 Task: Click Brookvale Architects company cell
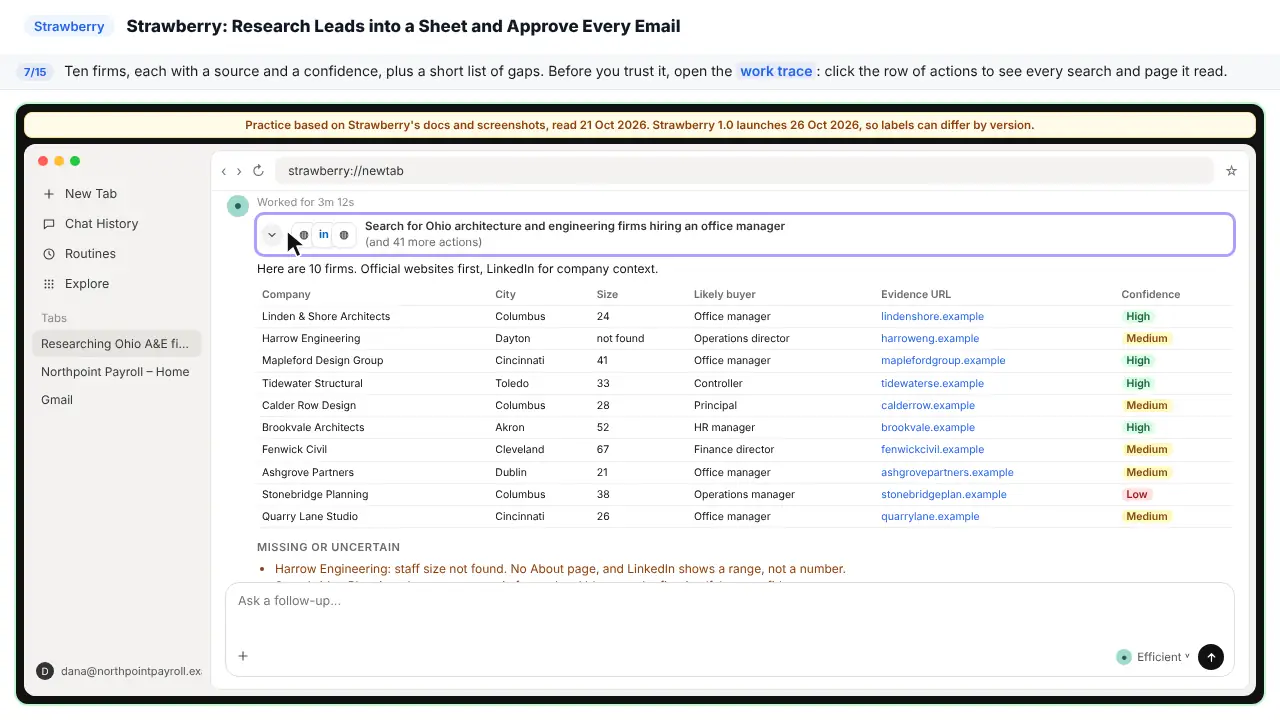pyautogui.click(x=313, y=427)
